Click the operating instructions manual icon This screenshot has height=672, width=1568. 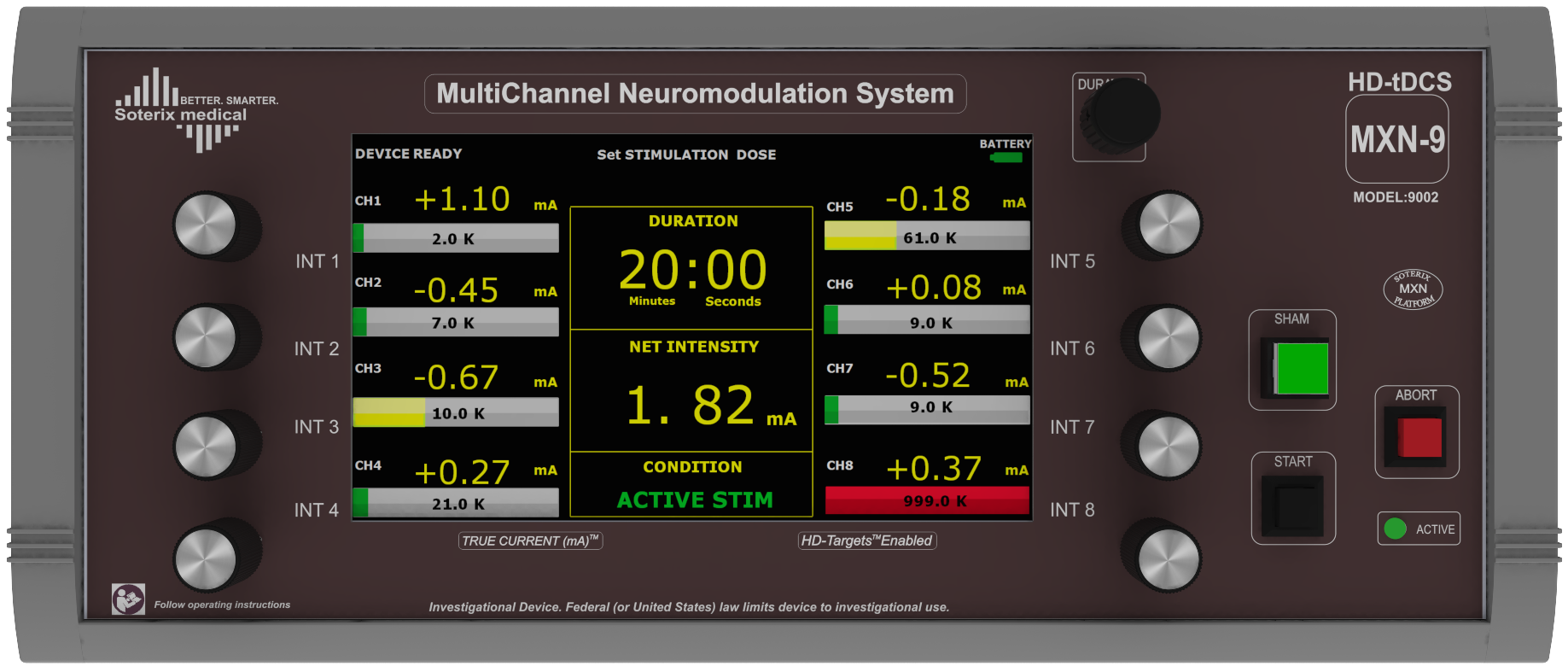point(128,599)
